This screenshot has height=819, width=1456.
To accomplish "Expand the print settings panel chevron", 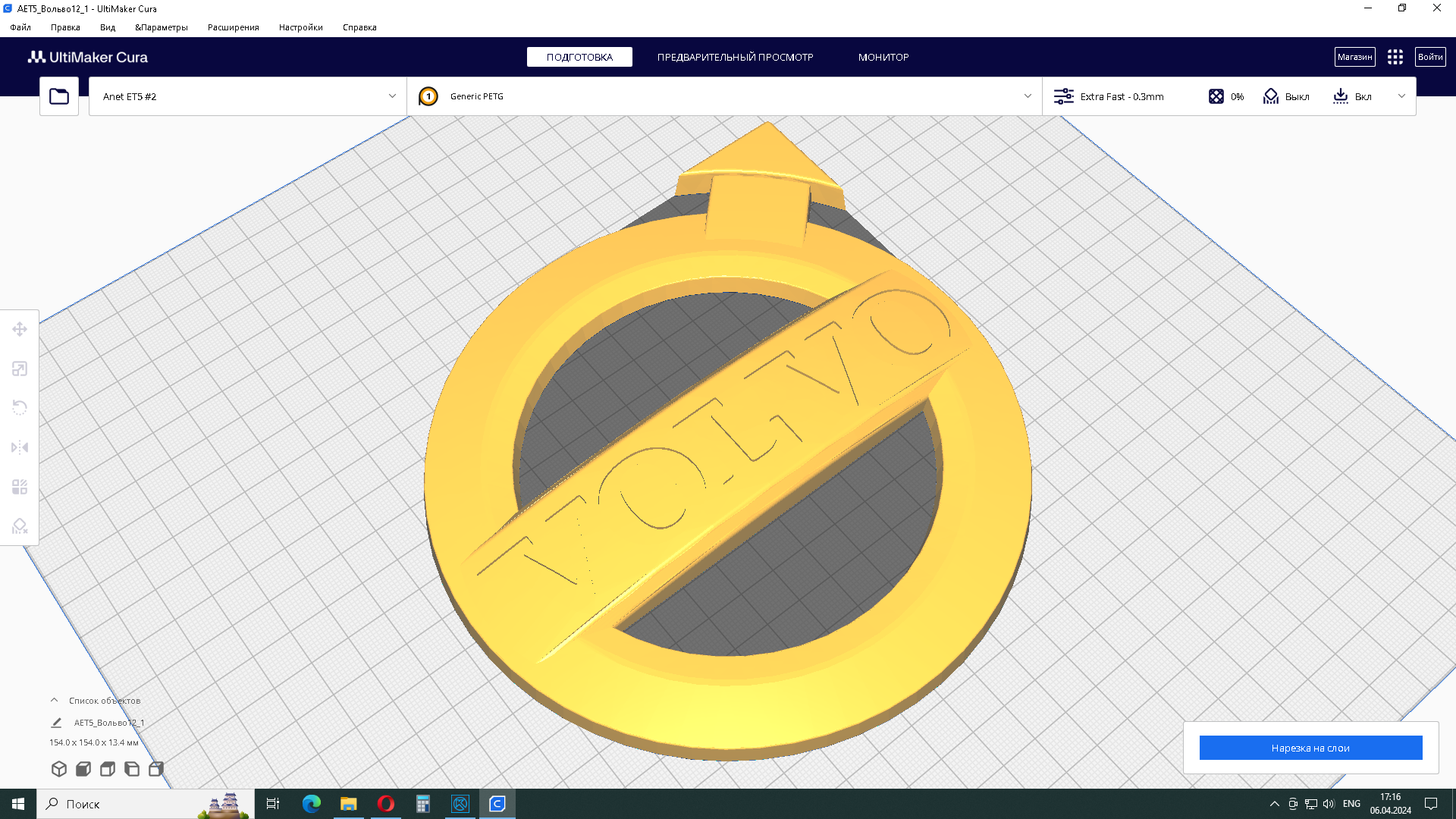I will [1401, 96].
